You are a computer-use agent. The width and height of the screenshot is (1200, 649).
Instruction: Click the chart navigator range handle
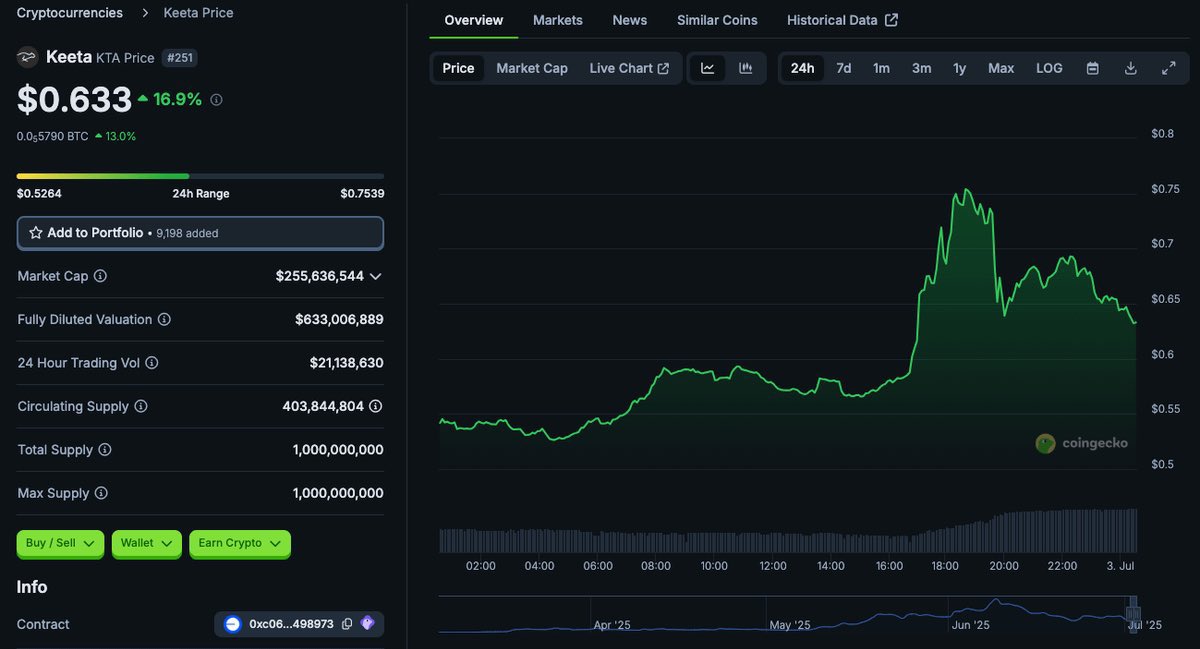(x=1133, y=612)
